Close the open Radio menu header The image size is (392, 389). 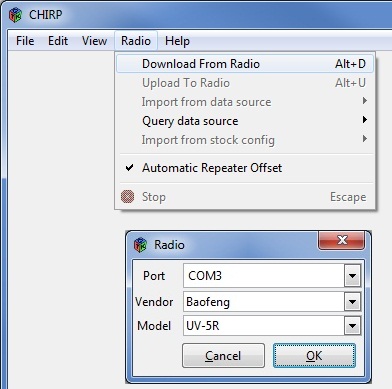pos(136,41)
